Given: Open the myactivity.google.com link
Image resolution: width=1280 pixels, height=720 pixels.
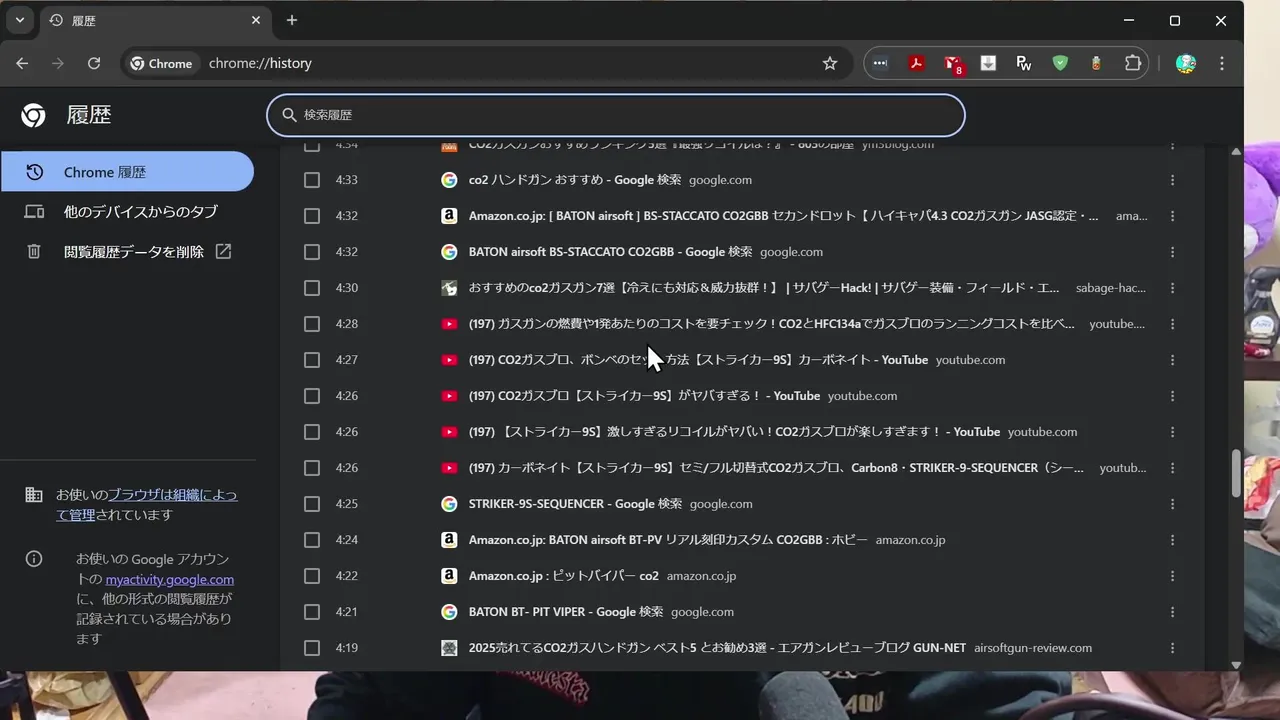Looking at the screenshot, I should pyautogui.click(x=170, y=579).
